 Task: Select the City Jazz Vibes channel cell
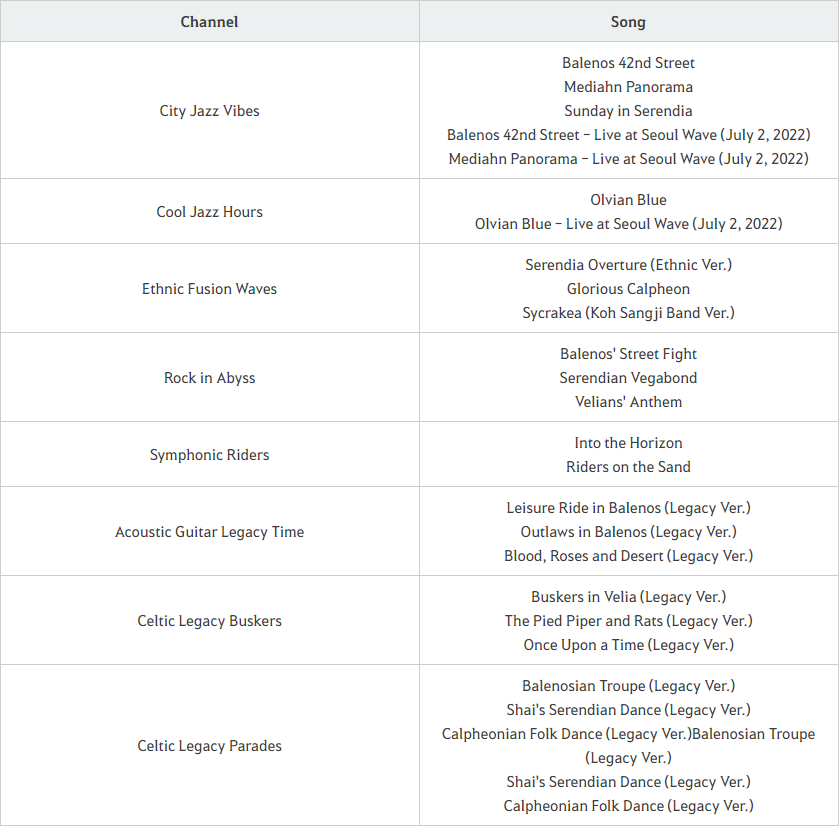coord(209,111)
